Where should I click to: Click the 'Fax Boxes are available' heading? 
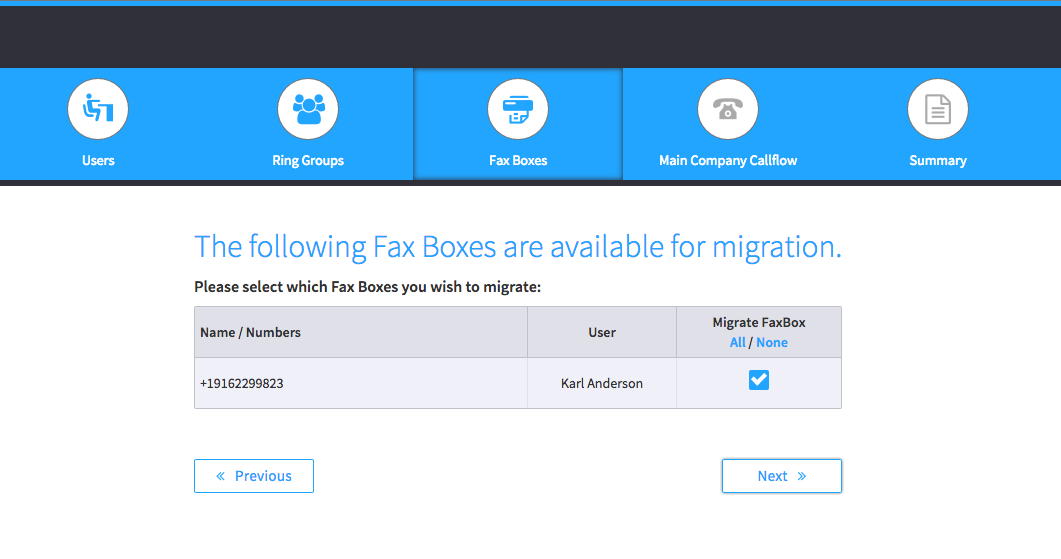pos(518,247)
